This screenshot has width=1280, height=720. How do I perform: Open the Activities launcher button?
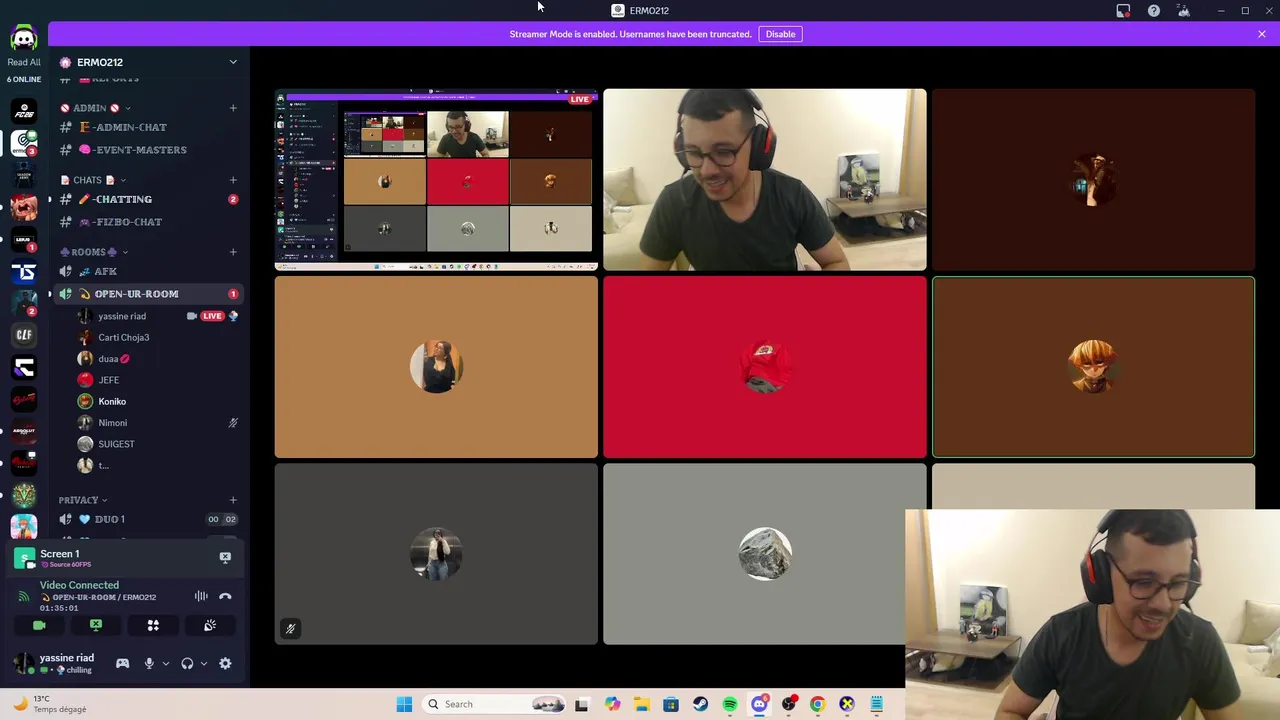[x=153, y=625]
